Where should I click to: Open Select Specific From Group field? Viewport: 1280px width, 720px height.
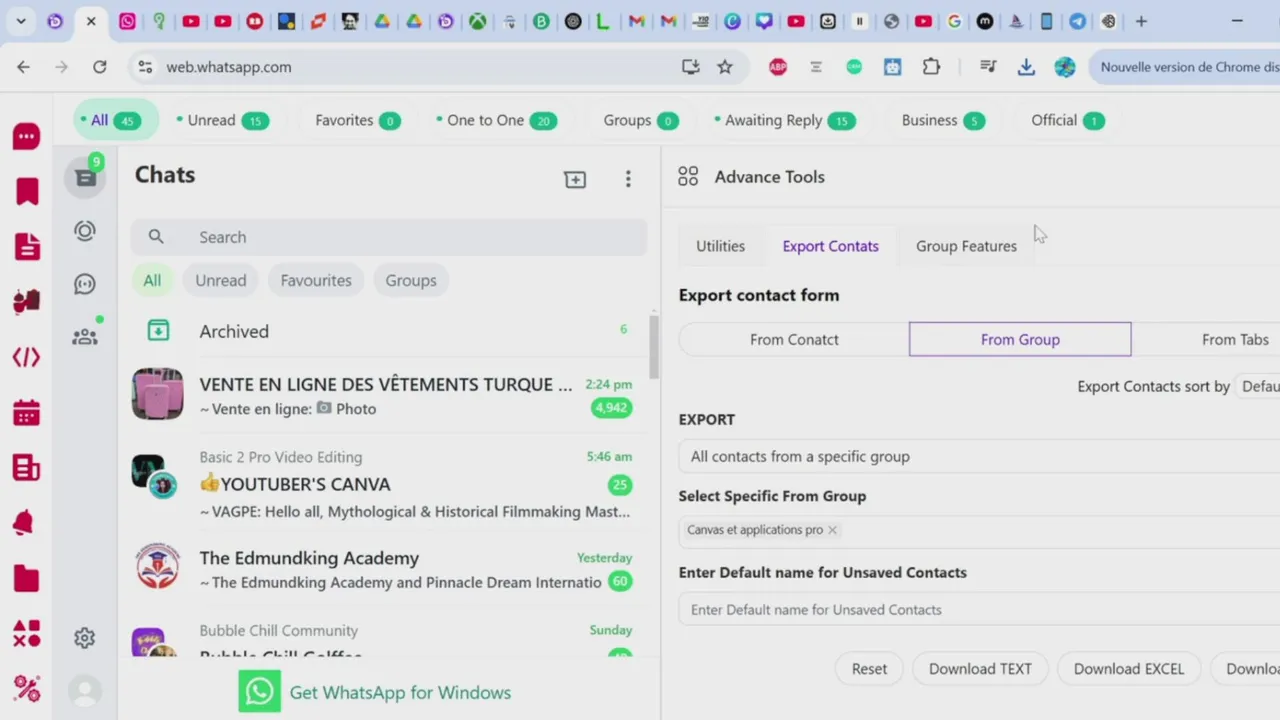coord(979,530)
